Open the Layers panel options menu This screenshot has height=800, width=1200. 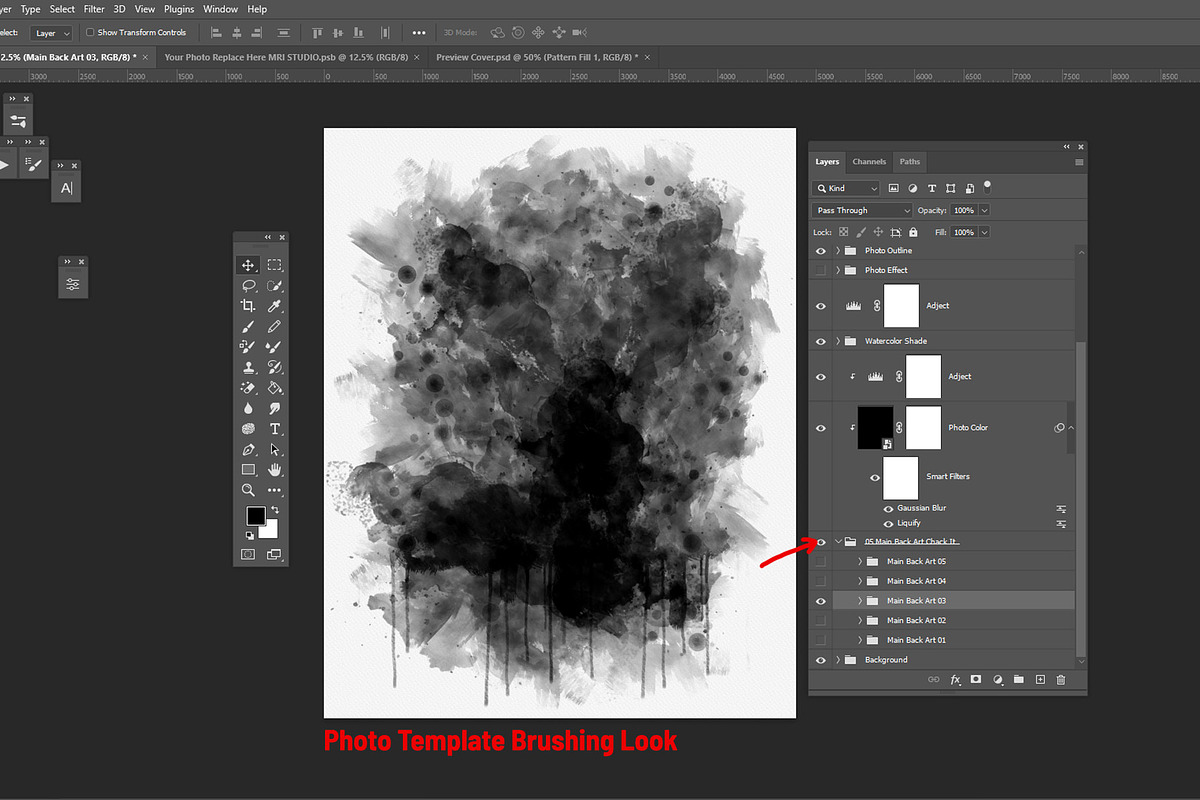pos(1079,162)
